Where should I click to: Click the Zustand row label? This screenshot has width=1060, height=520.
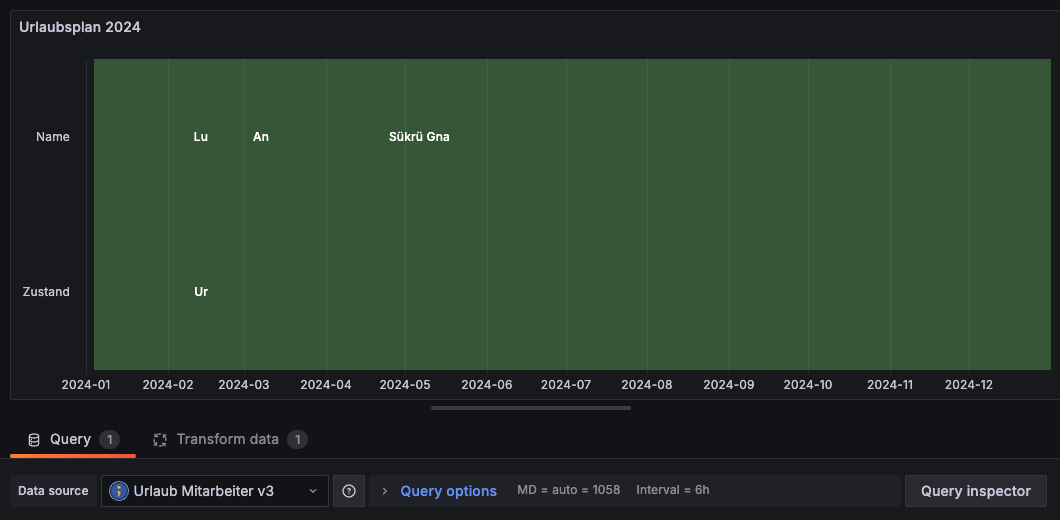46,292
